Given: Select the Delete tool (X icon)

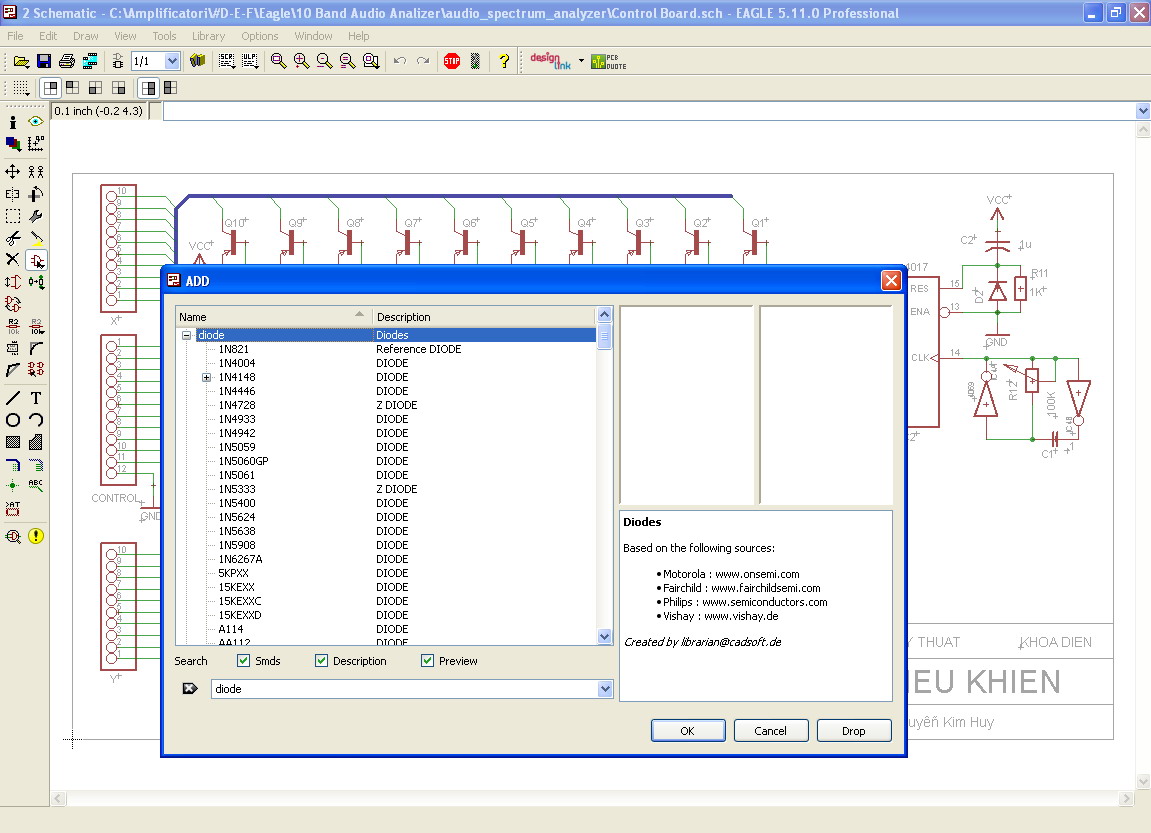Looking at the screenshot, I should [x=13, y=259].
